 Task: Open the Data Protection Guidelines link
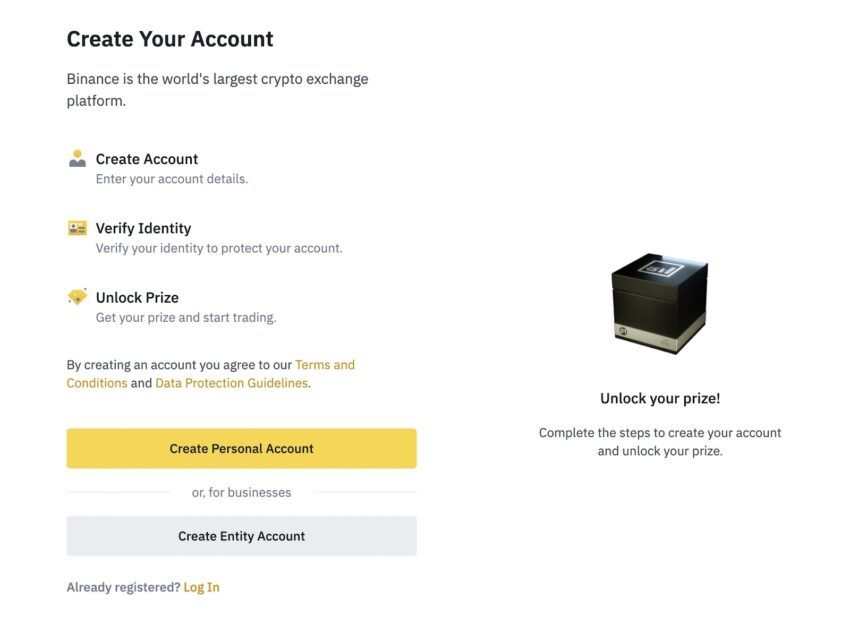click(231, 383)
